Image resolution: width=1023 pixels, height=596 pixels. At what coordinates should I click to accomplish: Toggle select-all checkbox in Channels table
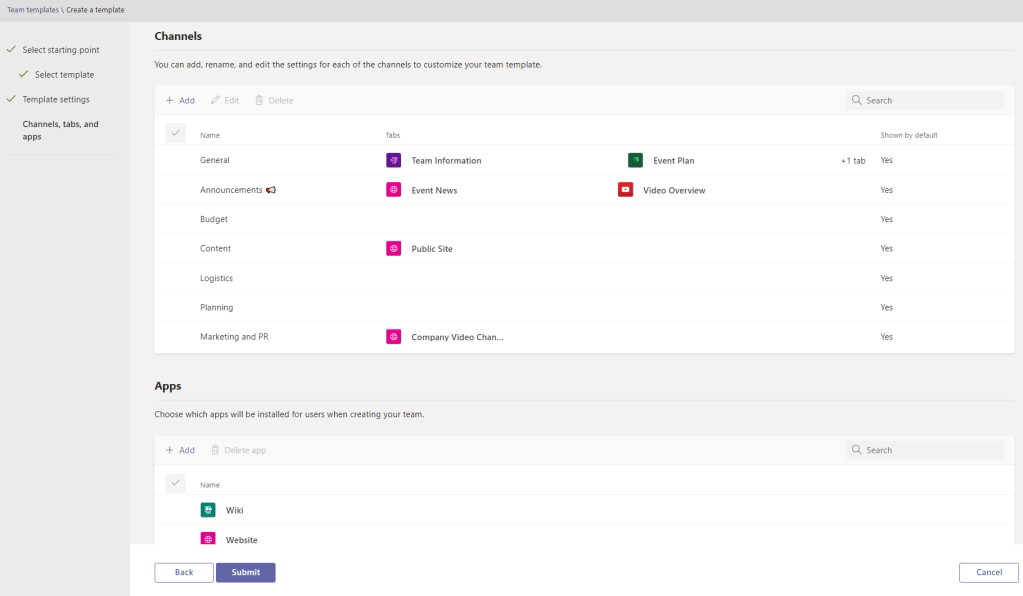[175, 134]
